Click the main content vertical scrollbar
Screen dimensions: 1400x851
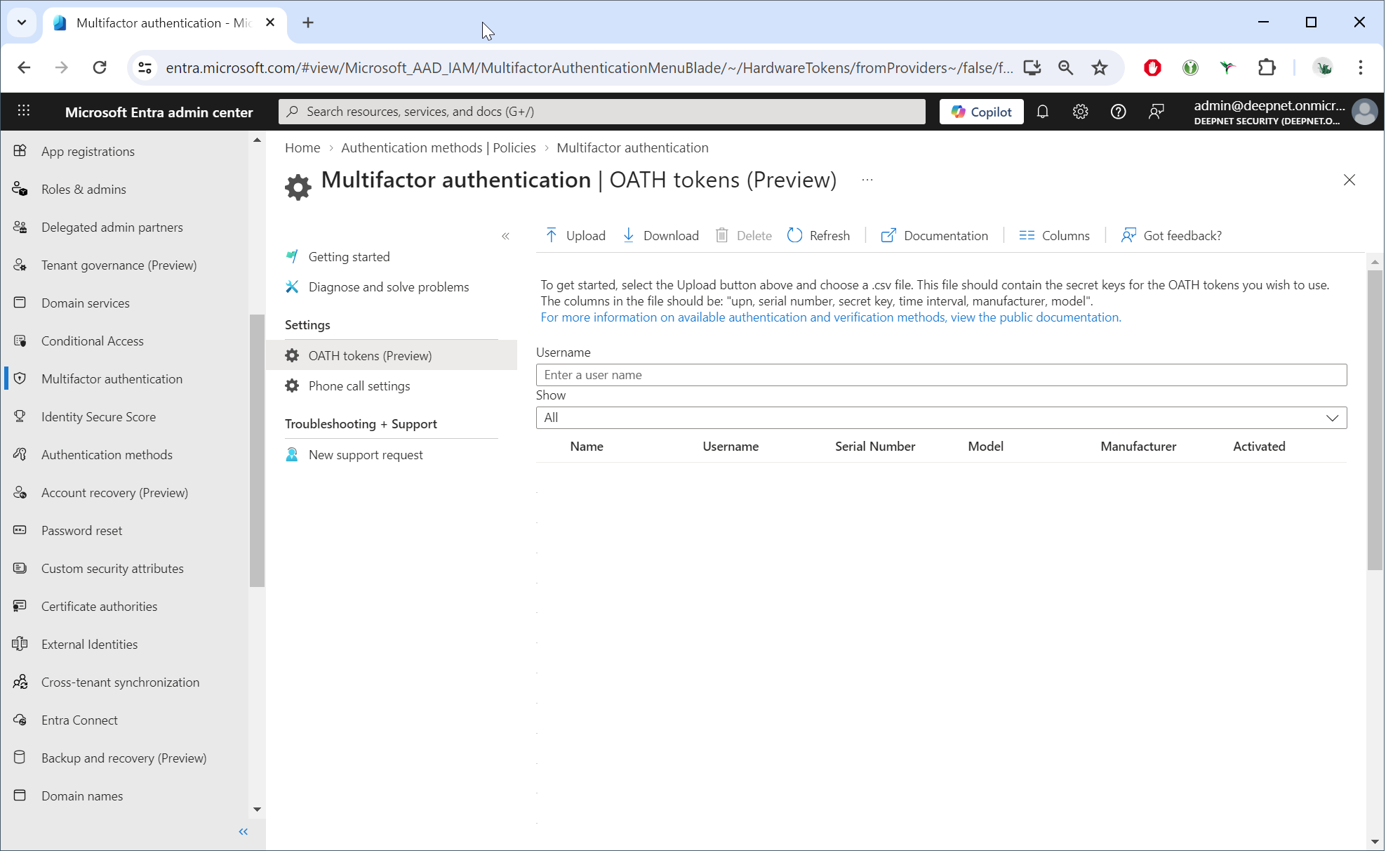click(1374, 421)
